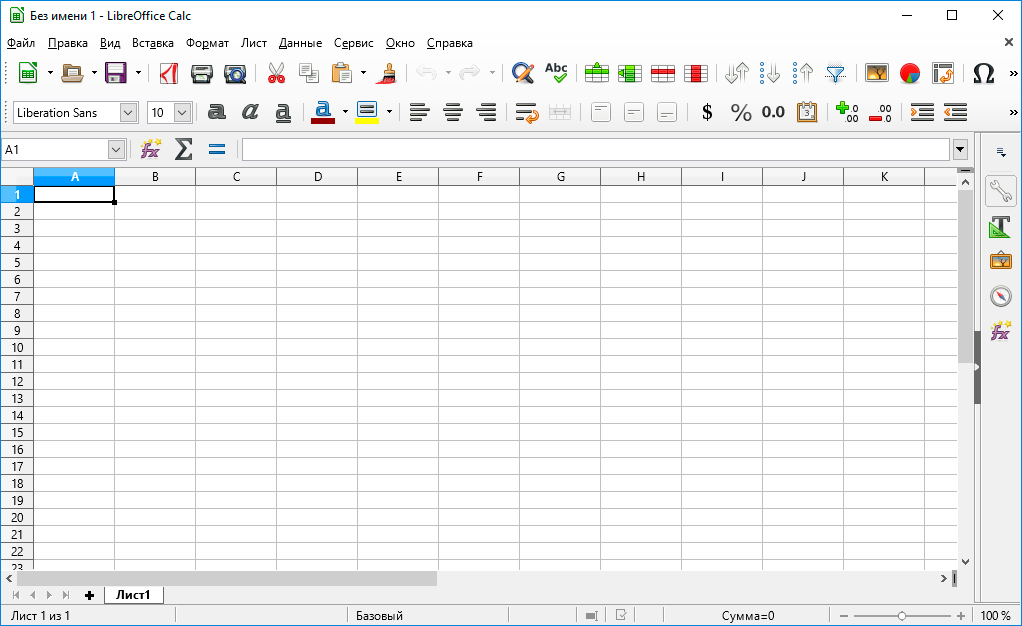
Task: Toggle wrap text in cell
Action: 527,112
